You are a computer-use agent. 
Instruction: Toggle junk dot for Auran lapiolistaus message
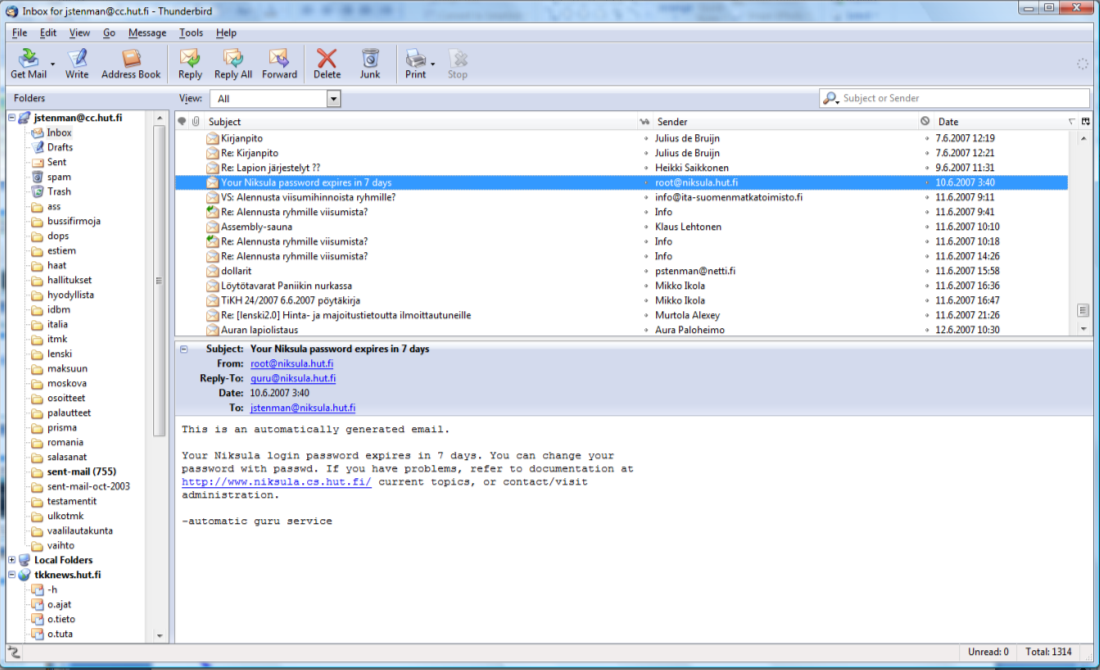coord(927,330)
